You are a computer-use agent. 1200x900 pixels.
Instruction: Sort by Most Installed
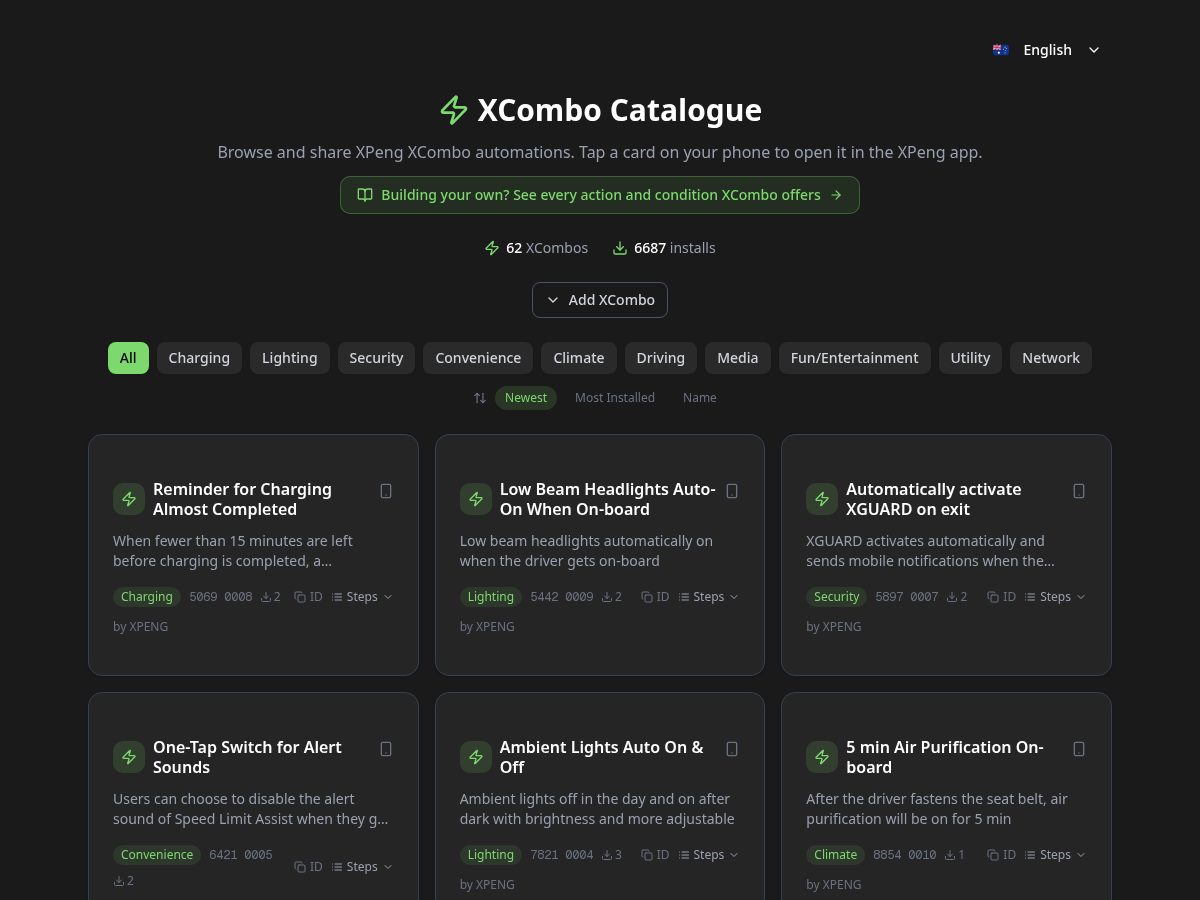click(615, 398)
